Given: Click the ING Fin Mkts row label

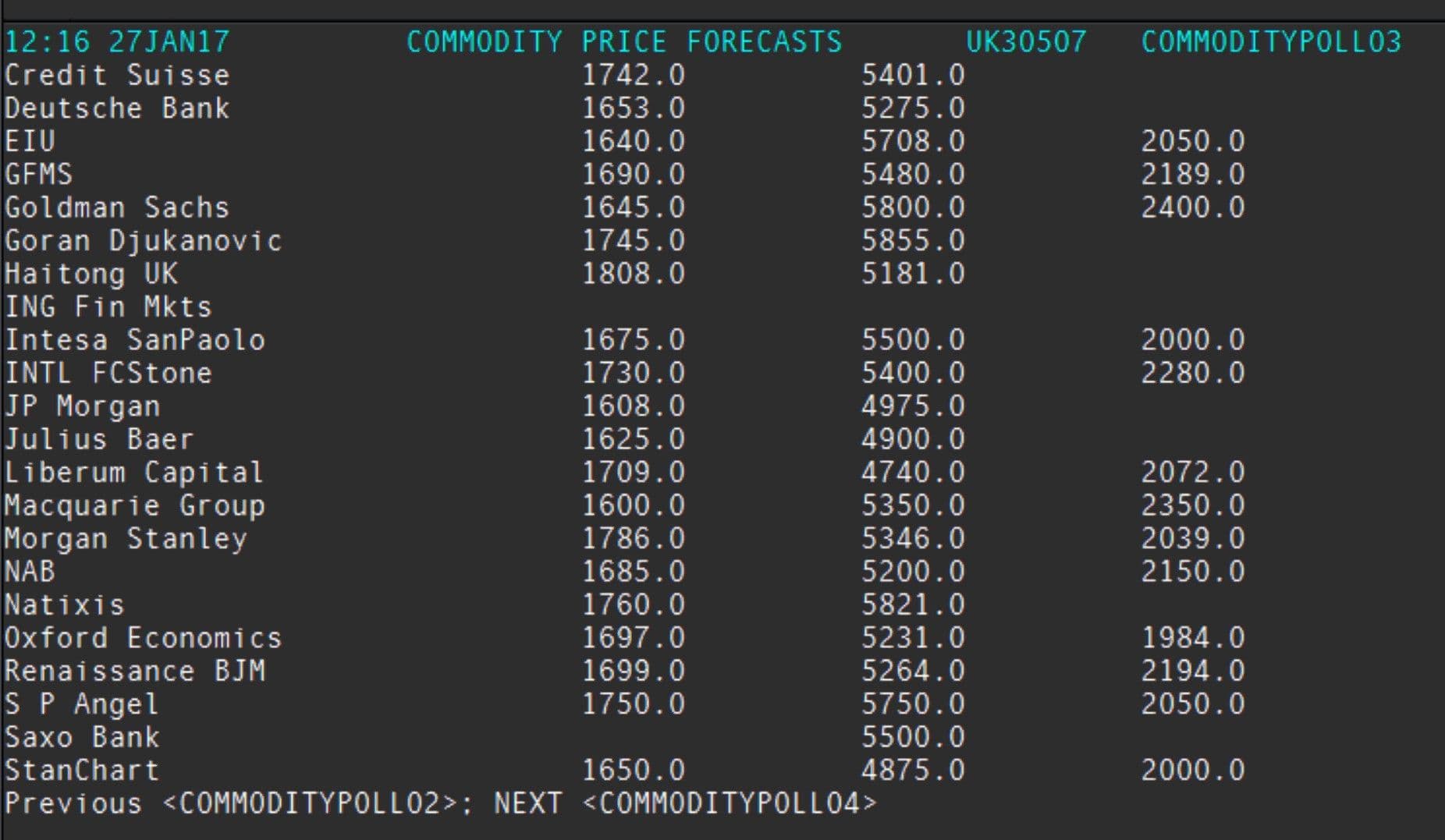Looking at the screenshot, I should pyautogui.click(x=108, y=307).
